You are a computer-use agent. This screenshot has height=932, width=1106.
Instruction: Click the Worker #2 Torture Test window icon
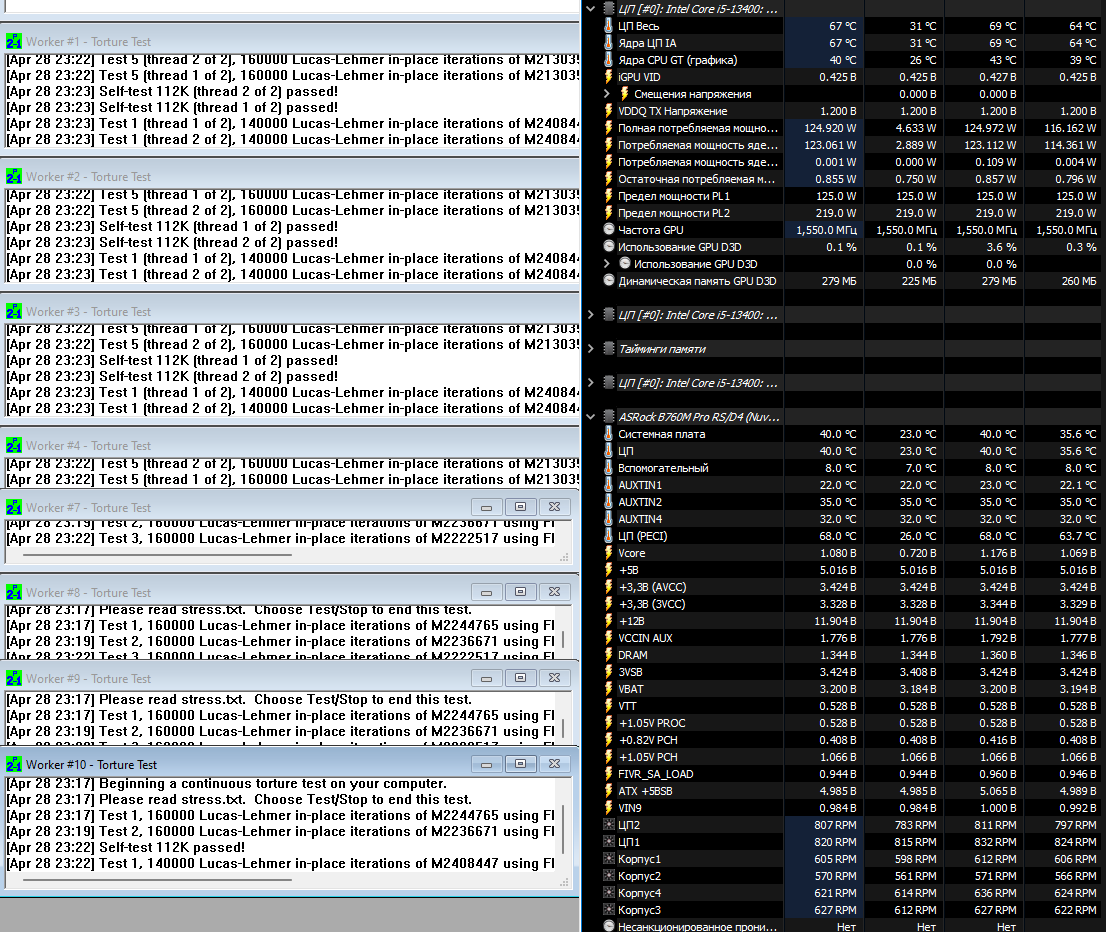point(13,176)
